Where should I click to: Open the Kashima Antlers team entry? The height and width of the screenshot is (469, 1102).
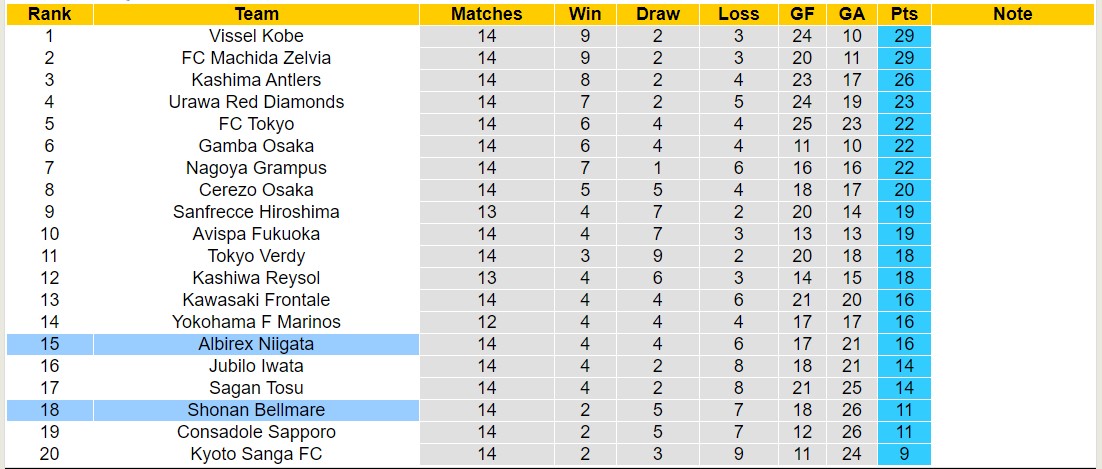(x=256, y=80)
